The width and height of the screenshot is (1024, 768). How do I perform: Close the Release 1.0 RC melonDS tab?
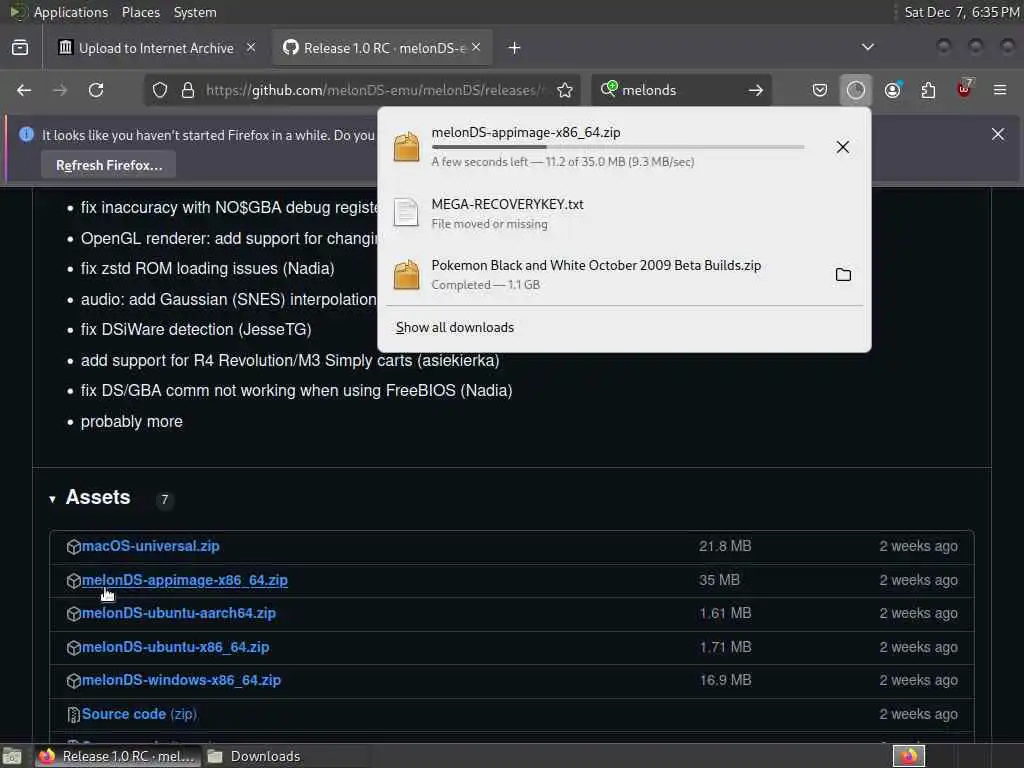point(476,47)
